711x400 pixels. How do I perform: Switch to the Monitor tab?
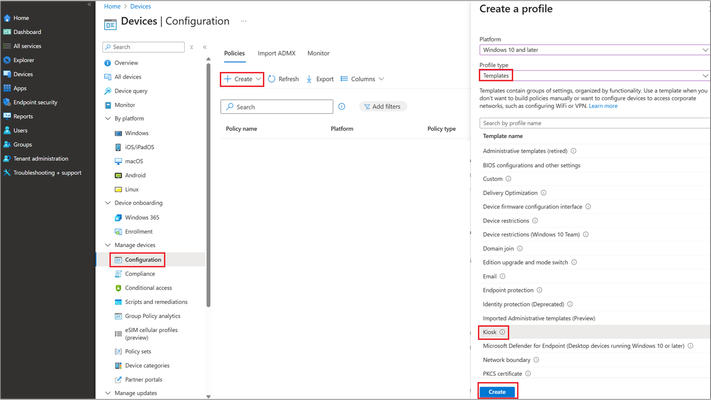pos(318,53)
